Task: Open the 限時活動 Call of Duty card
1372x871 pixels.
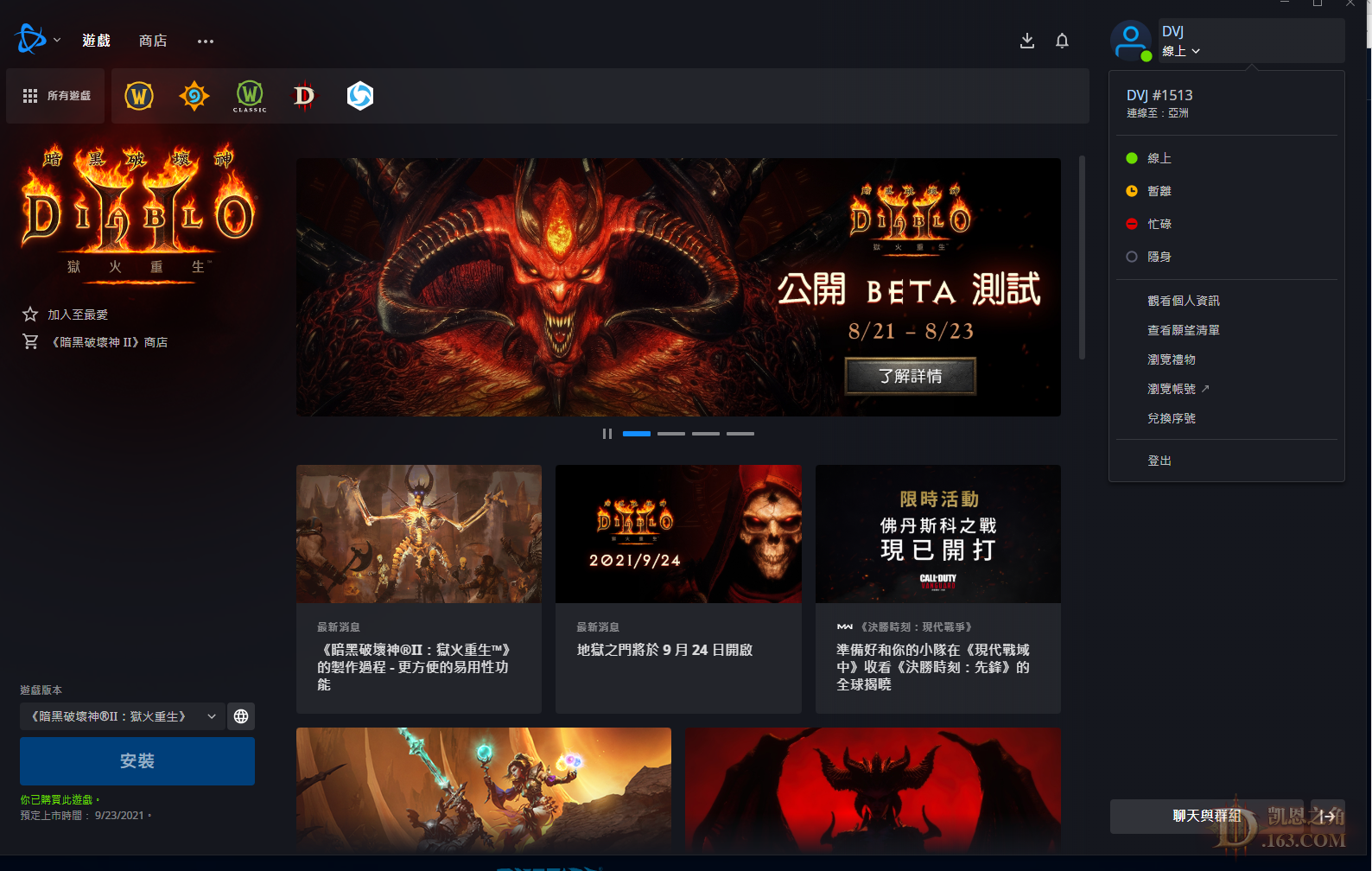Action: click(938, 534)
